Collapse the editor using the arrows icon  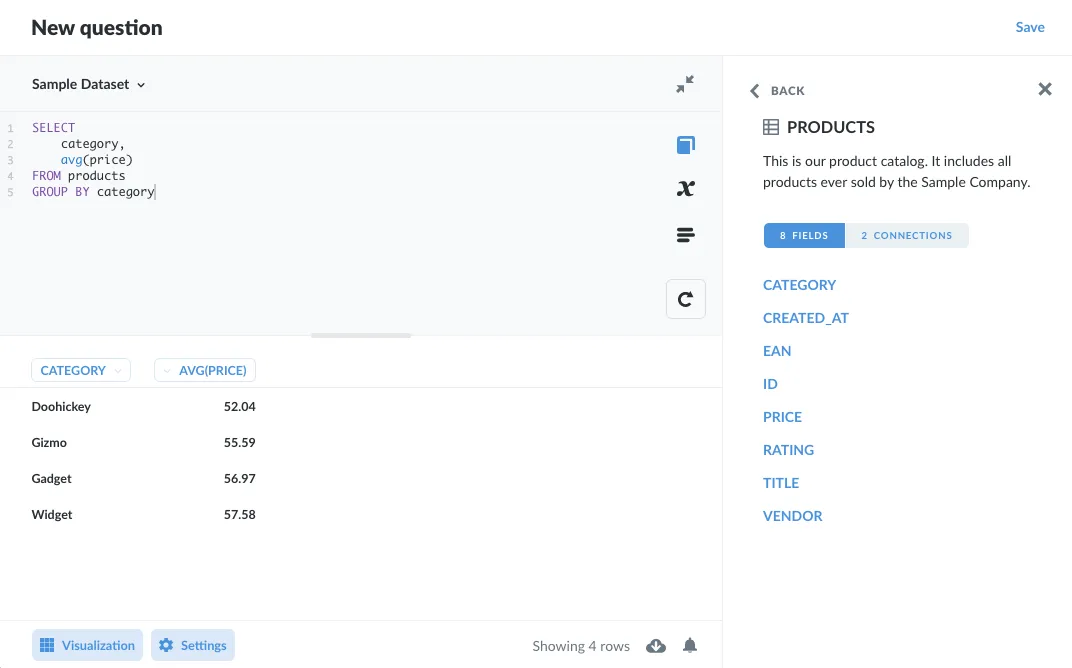pyautogui.click(x=684, y=84)
